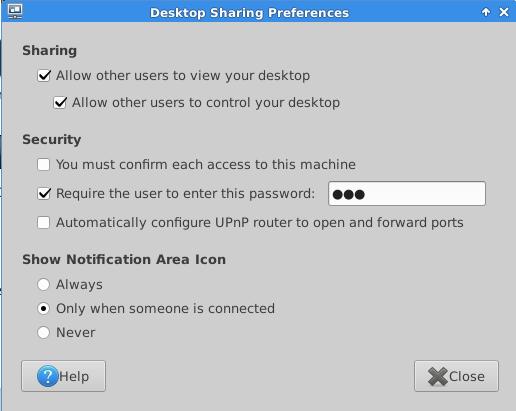
Task: Disable Allow other users to view your desktop
Action: coord(44,75)
